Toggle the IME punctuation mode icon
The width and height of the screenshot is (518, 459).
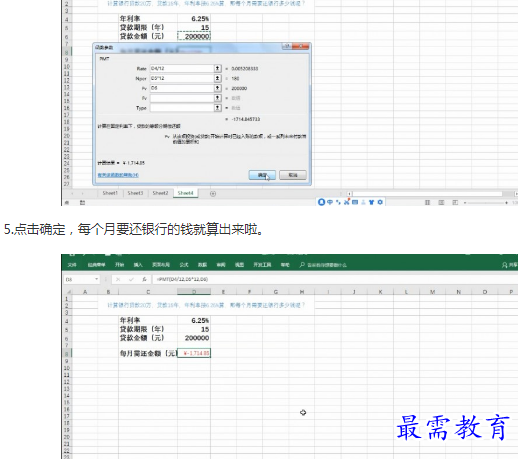tap(338, 202)
